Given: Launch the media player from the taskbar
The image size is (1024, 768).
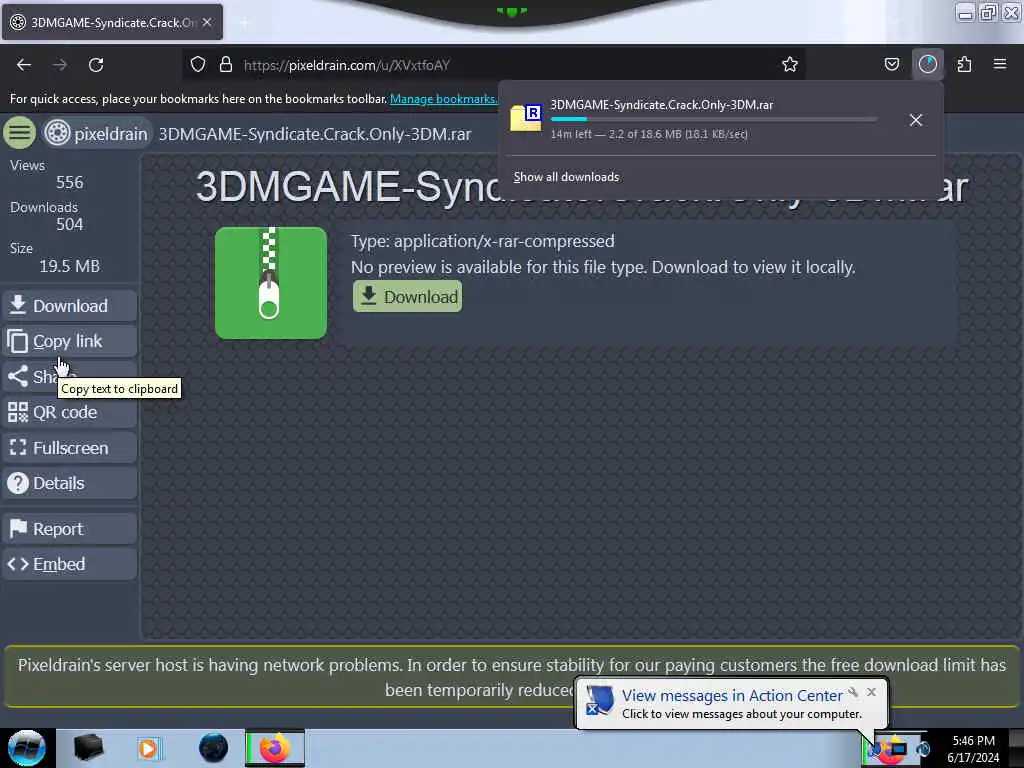Looking at the screenshot, I should (148, 748).
